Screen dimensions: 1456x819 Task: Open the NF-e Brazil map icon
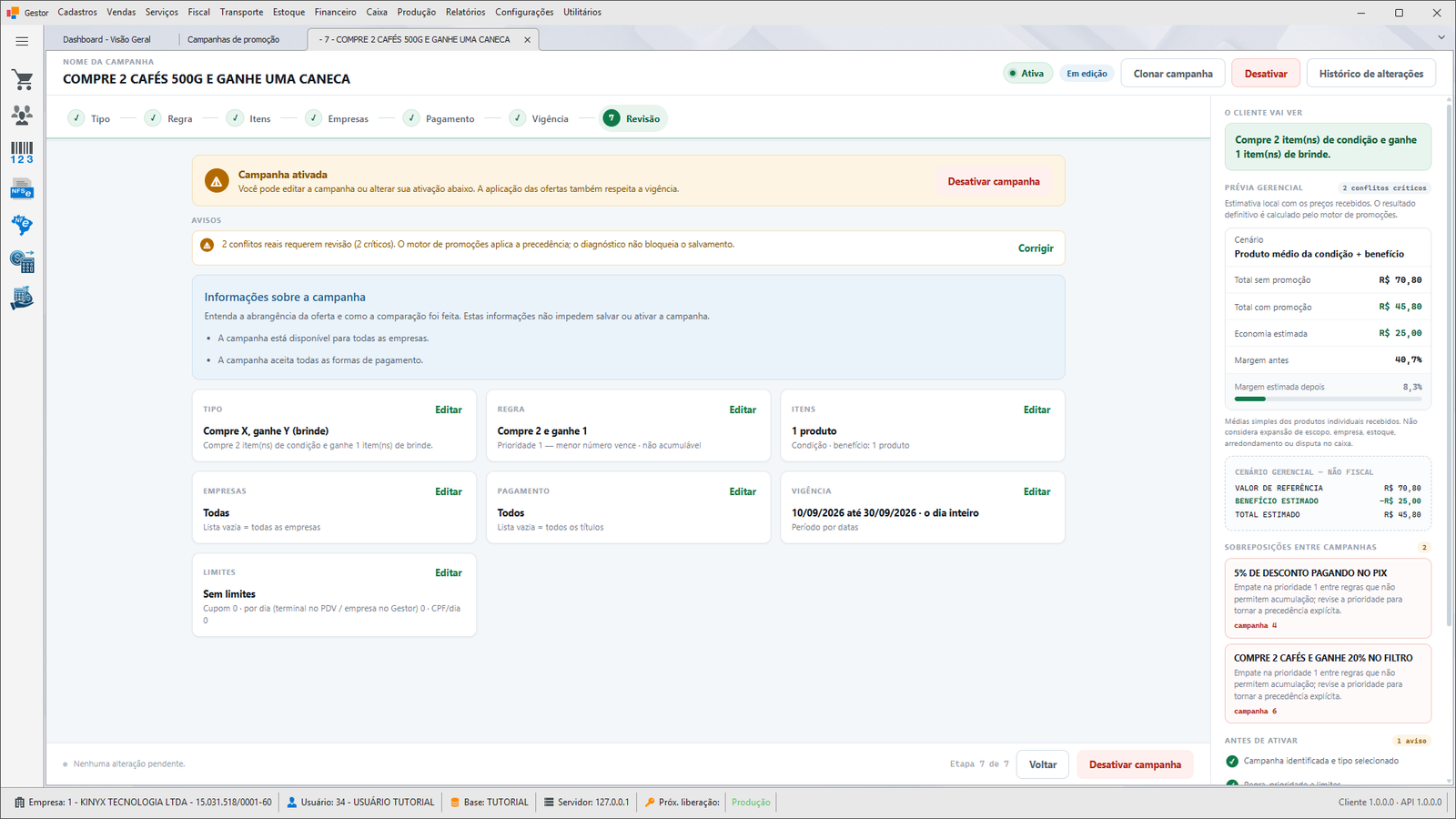tap(22, 225)
